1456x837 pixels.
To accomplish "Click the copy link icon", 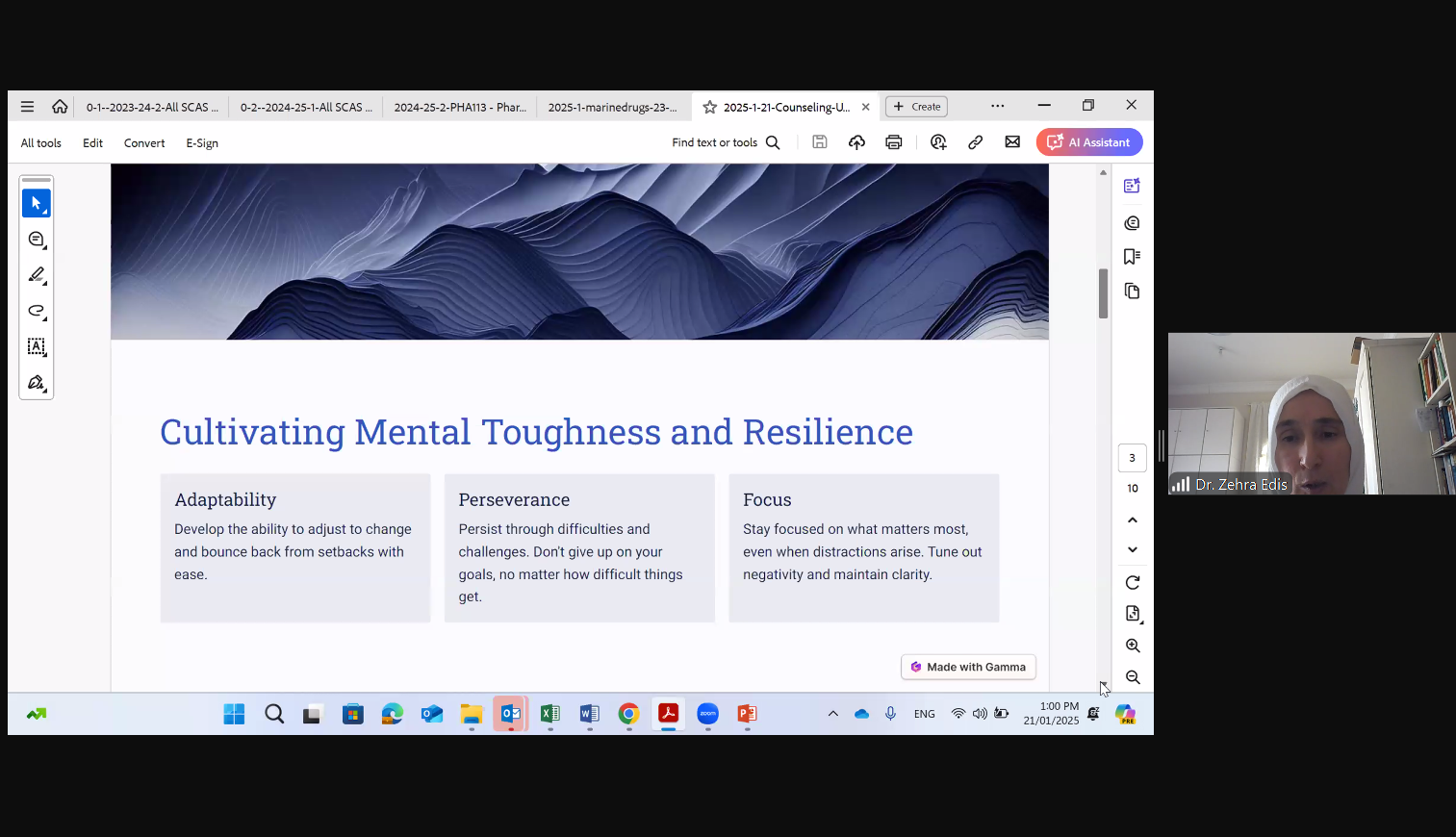I will point(975,142).
